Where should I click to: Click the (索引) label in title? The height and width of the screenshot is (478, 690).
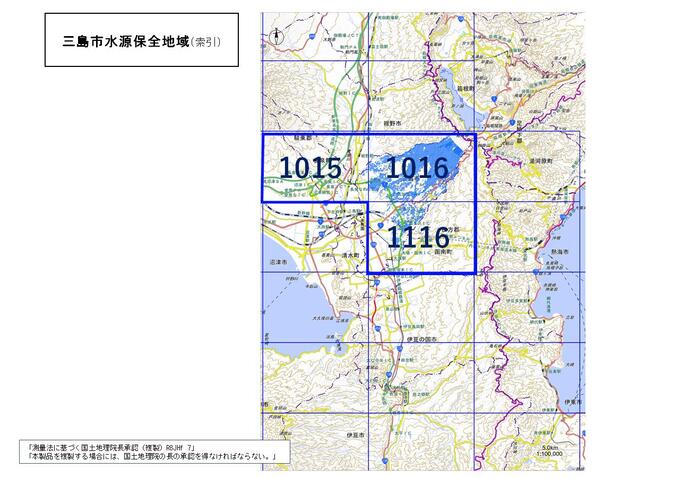pos(206,42)
